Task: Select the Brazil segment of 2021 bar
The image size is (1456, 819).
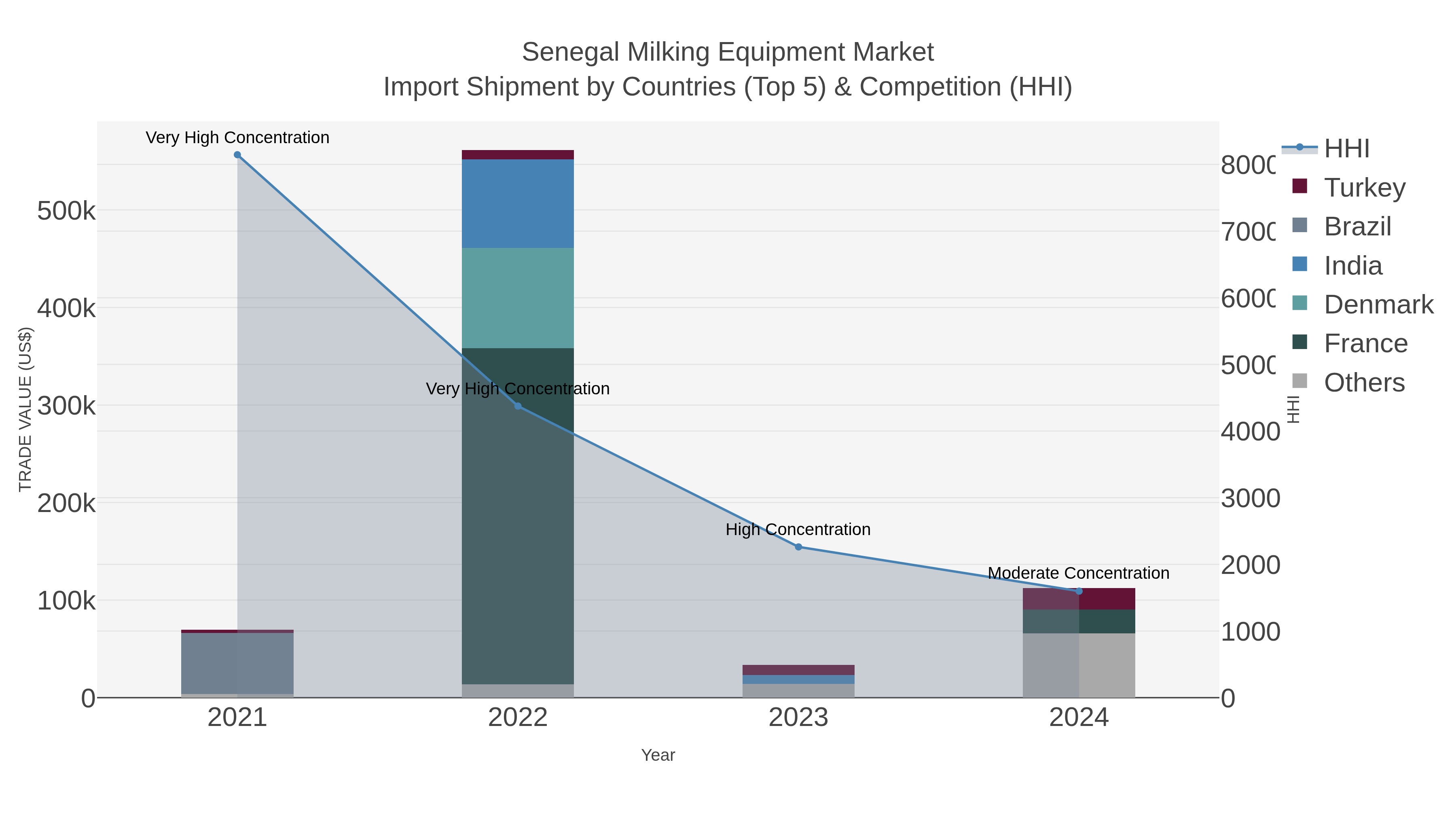Action: tap(237, 663)
